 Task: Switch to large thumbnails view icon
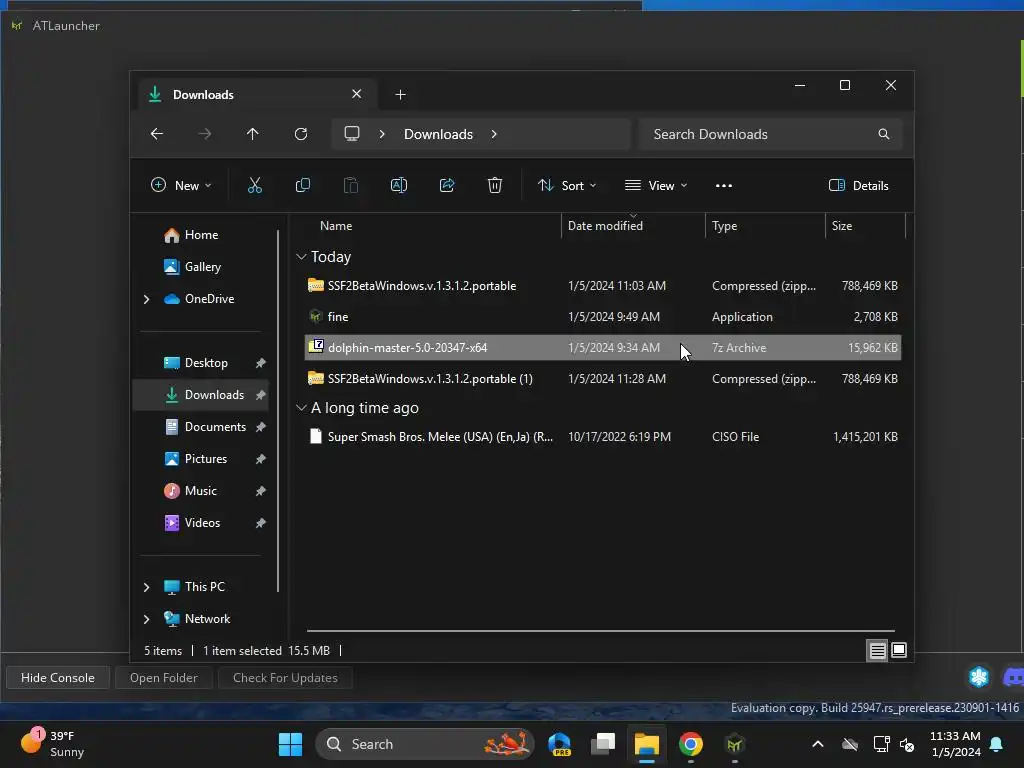899,650
